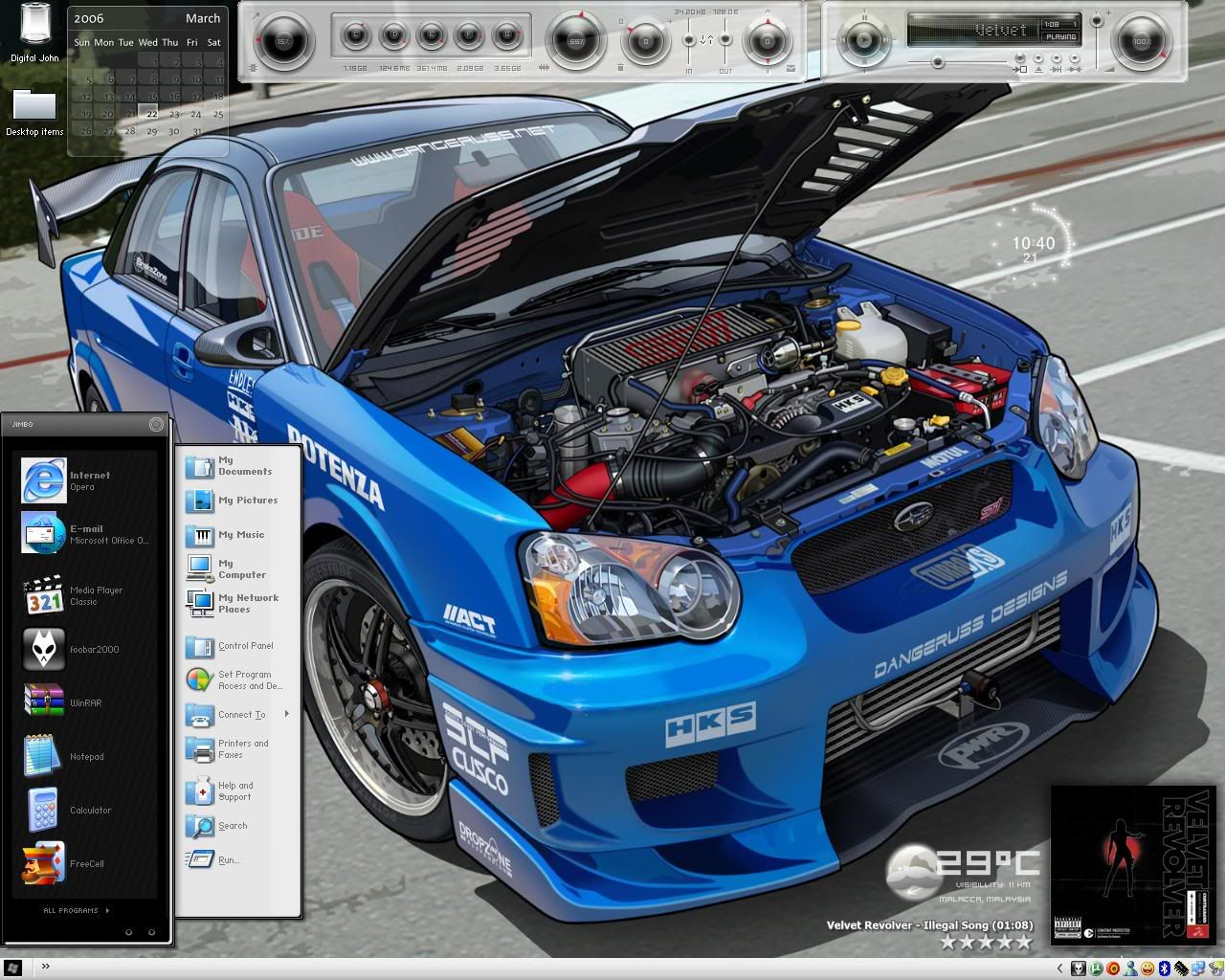Image resolution: width=1225 pixels, height=980 pixels.
Task: Open Internet (Opera) from the start menu
Action: (86, 480)
